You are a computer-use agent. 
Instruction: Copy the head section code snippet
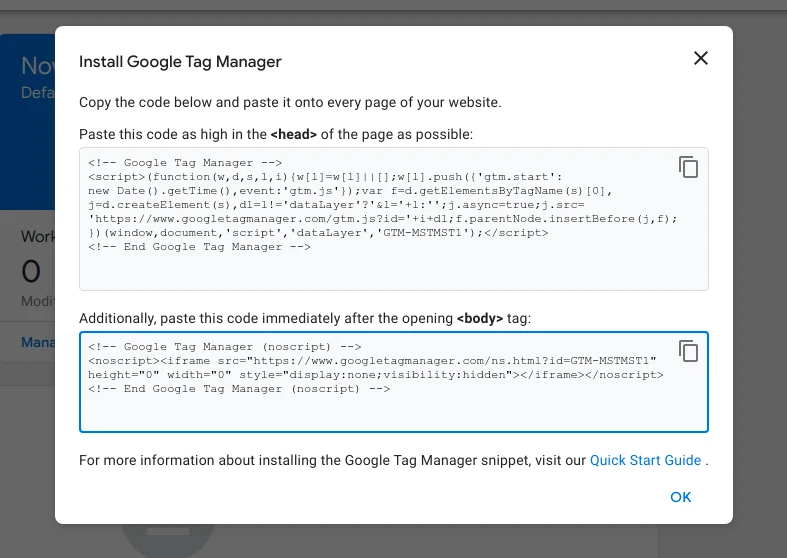[x=688, y=167]
